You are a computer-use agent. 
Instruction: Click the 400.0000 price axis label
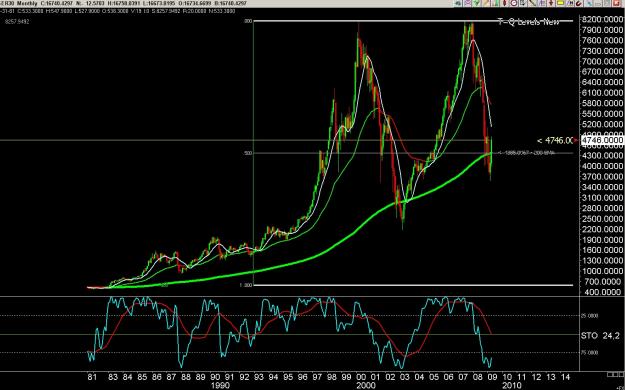tap(602, 292)
